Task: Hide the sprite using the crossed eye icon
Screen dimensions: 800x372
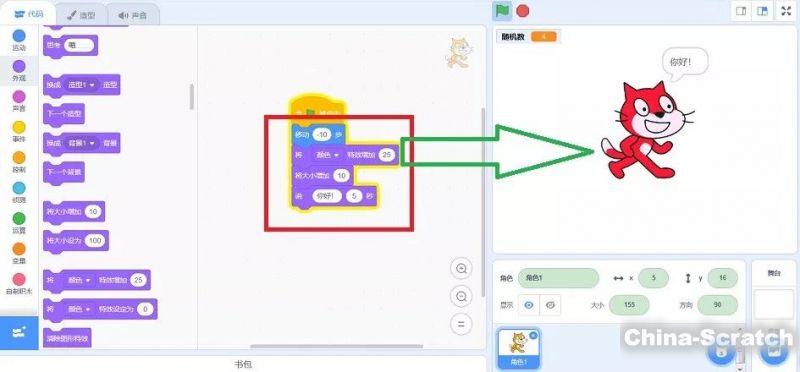Action: [x=550, y=305]
